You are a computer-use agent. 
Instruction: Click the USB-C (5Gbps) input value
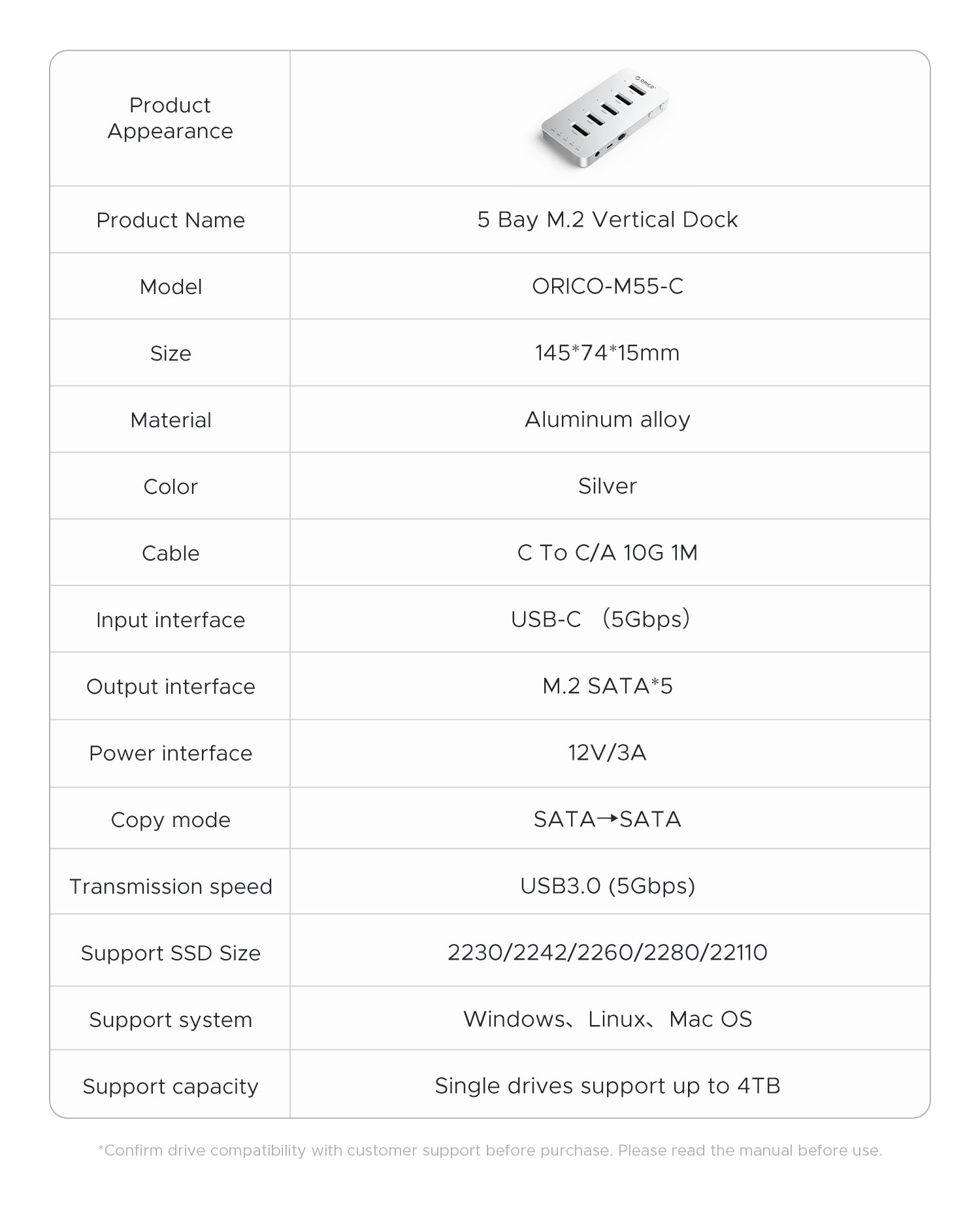[600, 619]
